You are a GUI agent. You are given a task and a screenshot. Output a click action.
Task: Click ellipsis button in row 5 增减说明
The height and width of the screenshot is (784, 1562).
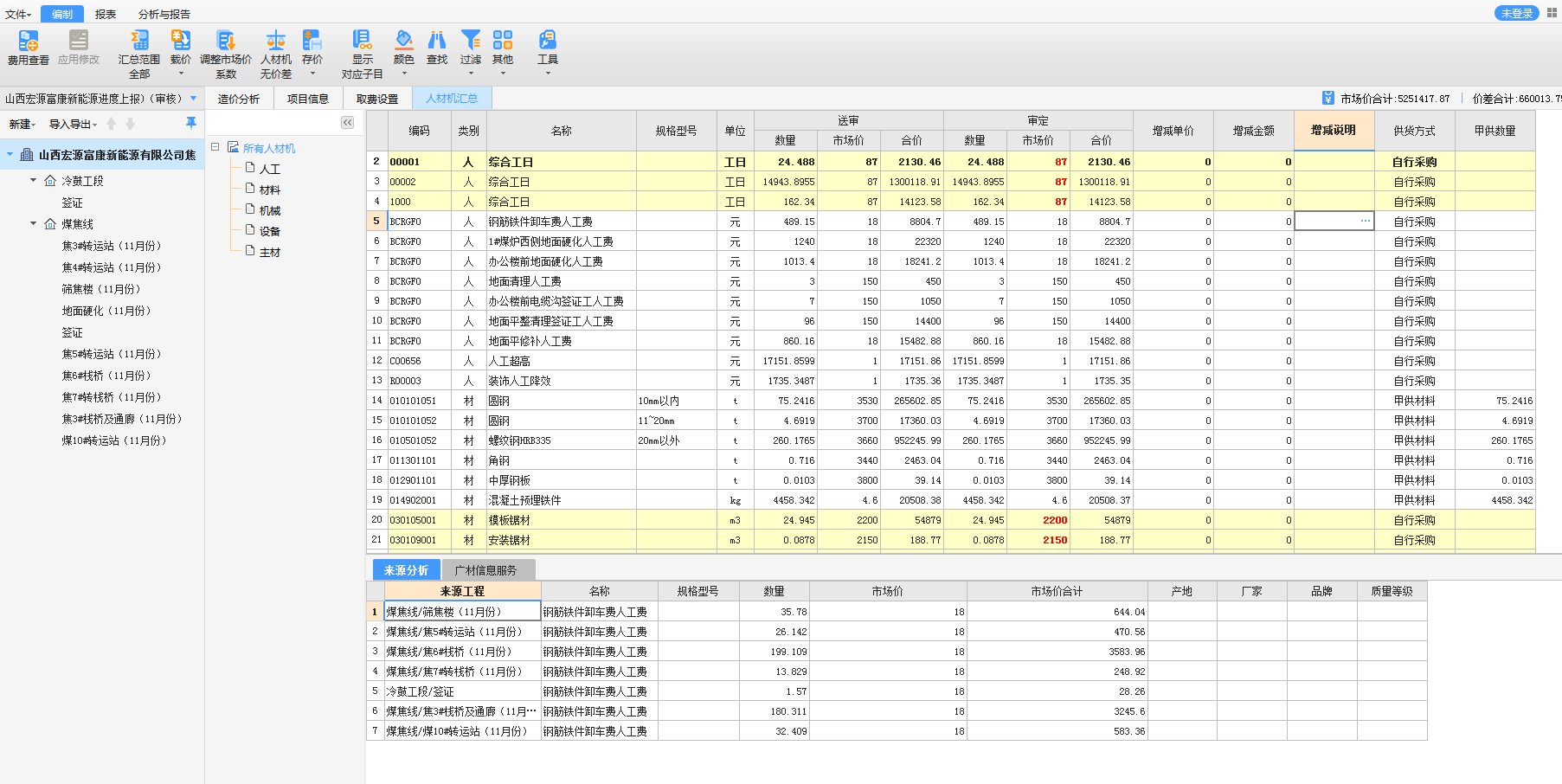(x=1365, y=222)
